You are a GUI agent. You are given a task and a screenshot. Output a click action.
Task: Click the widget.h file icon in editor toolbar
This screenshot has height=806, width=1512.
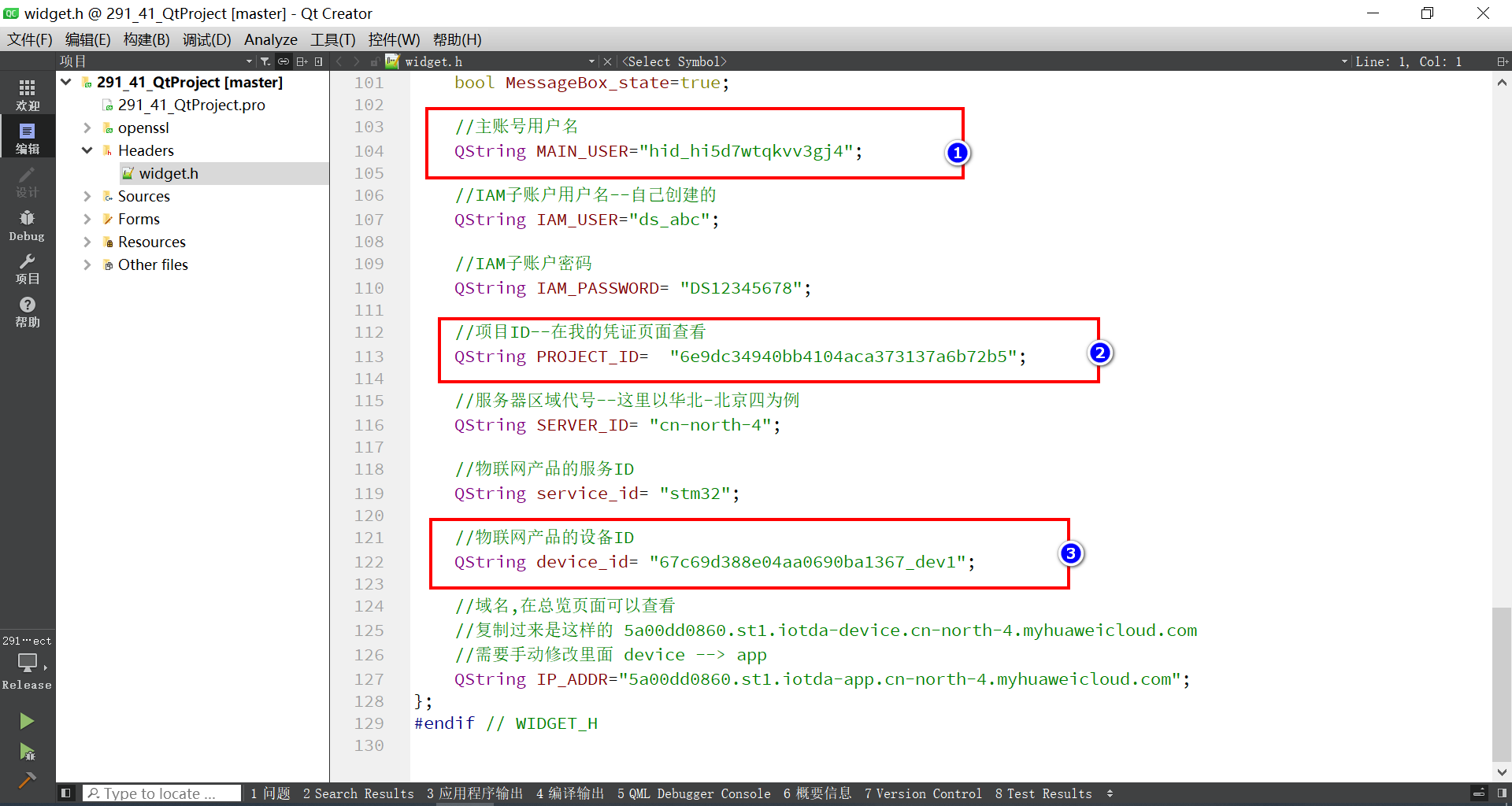point(392,61)
